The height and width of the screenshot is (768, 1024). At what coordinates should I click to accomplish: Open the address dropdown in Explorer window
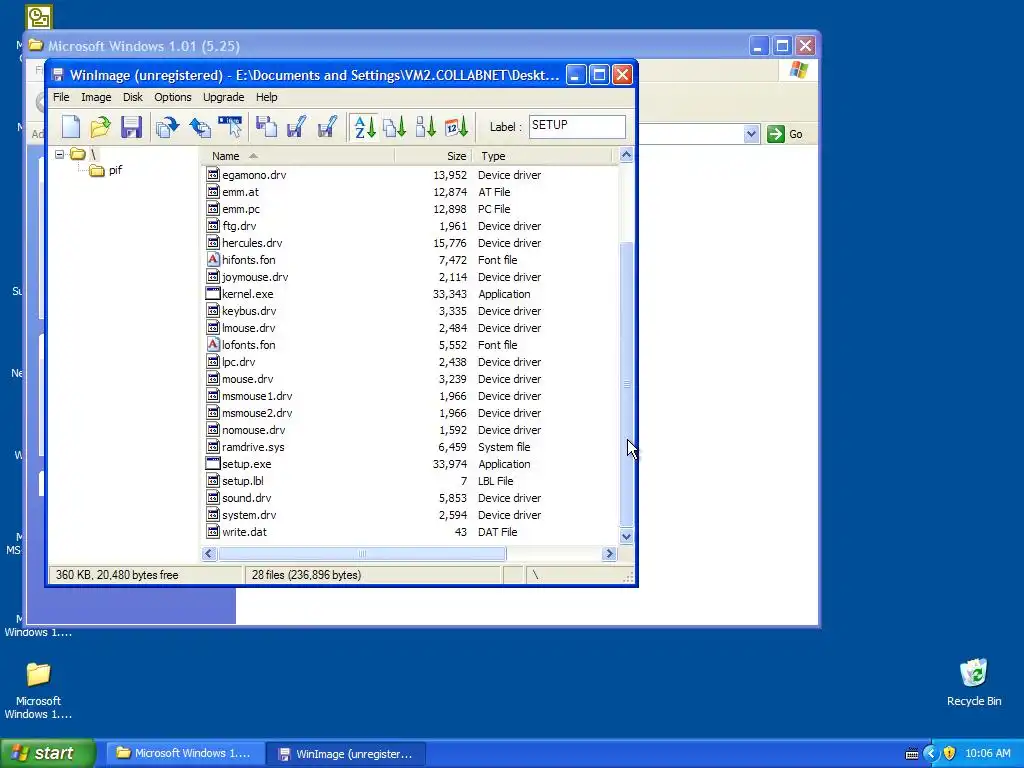click(751, 134)
